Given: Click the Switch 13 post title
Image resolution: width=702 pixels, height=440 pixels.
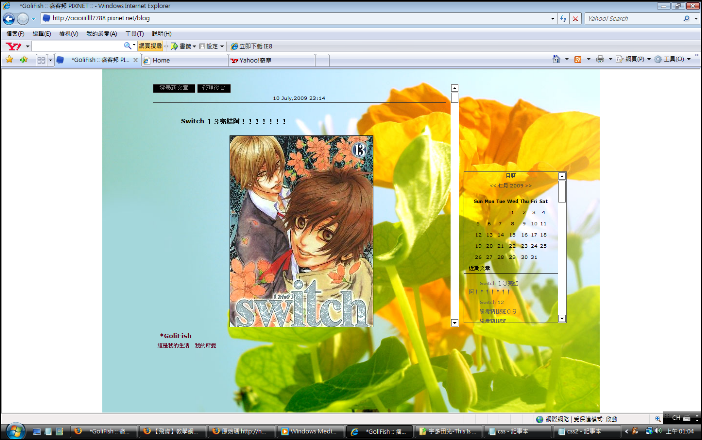Looking at the screenshot, I should coord(233,121).
